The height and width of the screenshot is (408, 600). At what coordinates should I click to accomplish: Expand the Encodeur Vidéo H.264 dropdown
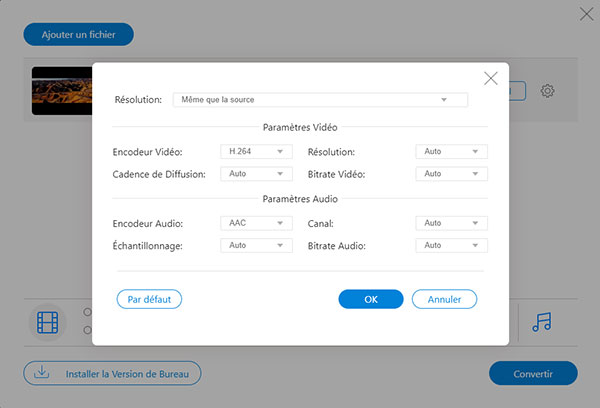[x=256, y=152]
